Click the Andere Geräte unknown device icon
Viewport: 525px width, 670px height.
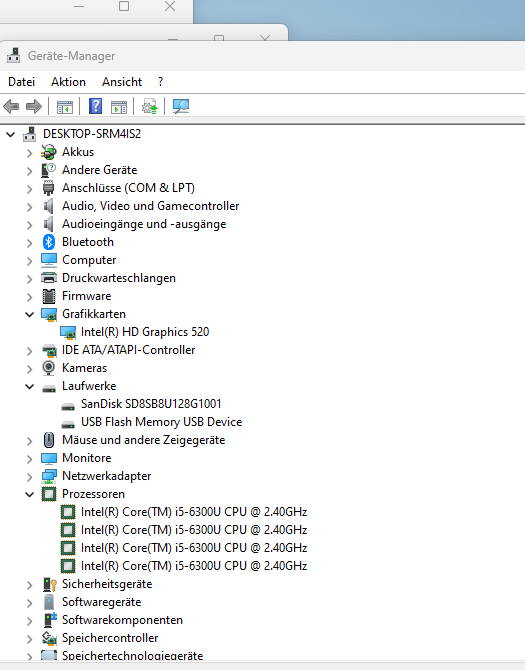click(x=49, y=170)
